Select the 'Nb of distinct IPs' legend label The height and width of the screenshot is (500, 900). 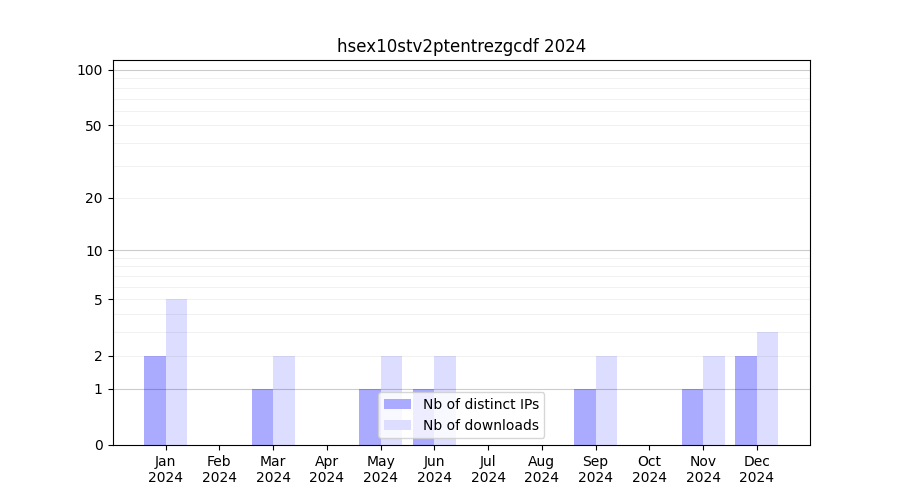(480, 404)
